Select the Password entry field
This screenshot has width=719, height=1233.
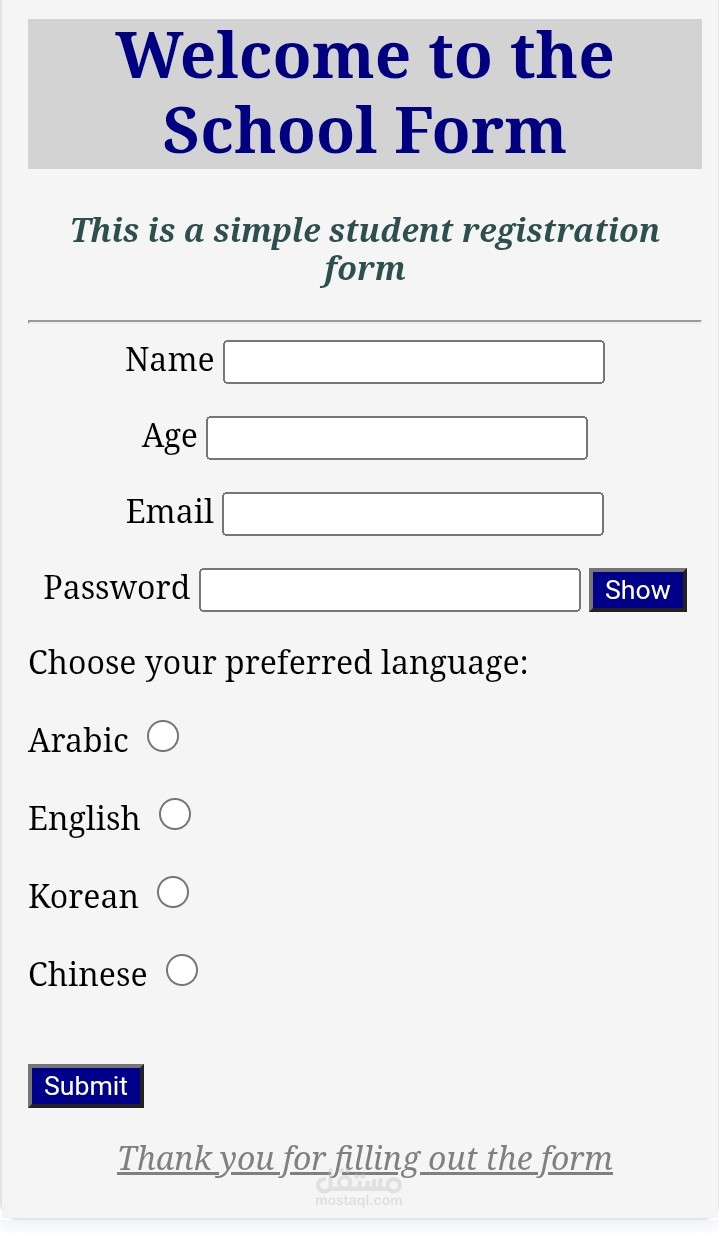pos(389,589)
